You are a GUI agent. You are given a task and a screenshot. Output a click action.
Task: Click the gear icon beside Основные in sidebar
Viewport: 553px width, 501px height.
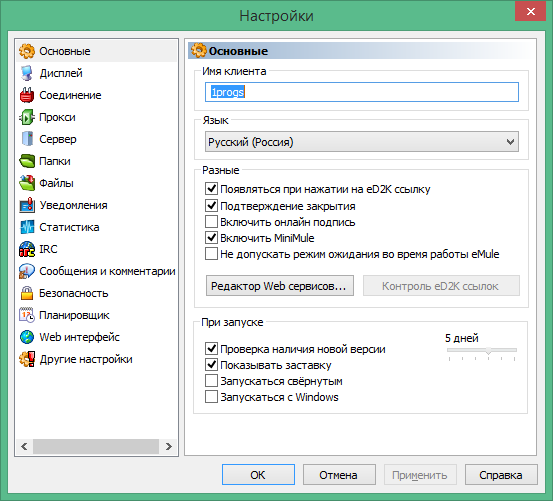click(27, 51)
